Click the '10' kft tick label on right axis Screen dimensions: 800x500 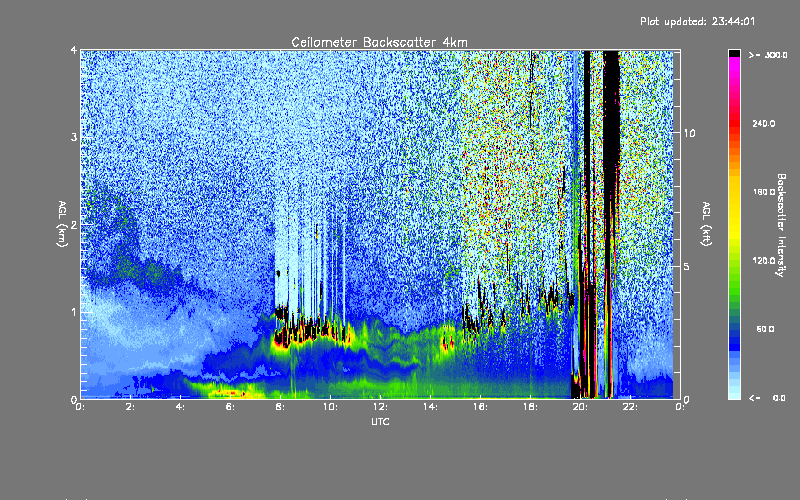(x=689, y=133)
